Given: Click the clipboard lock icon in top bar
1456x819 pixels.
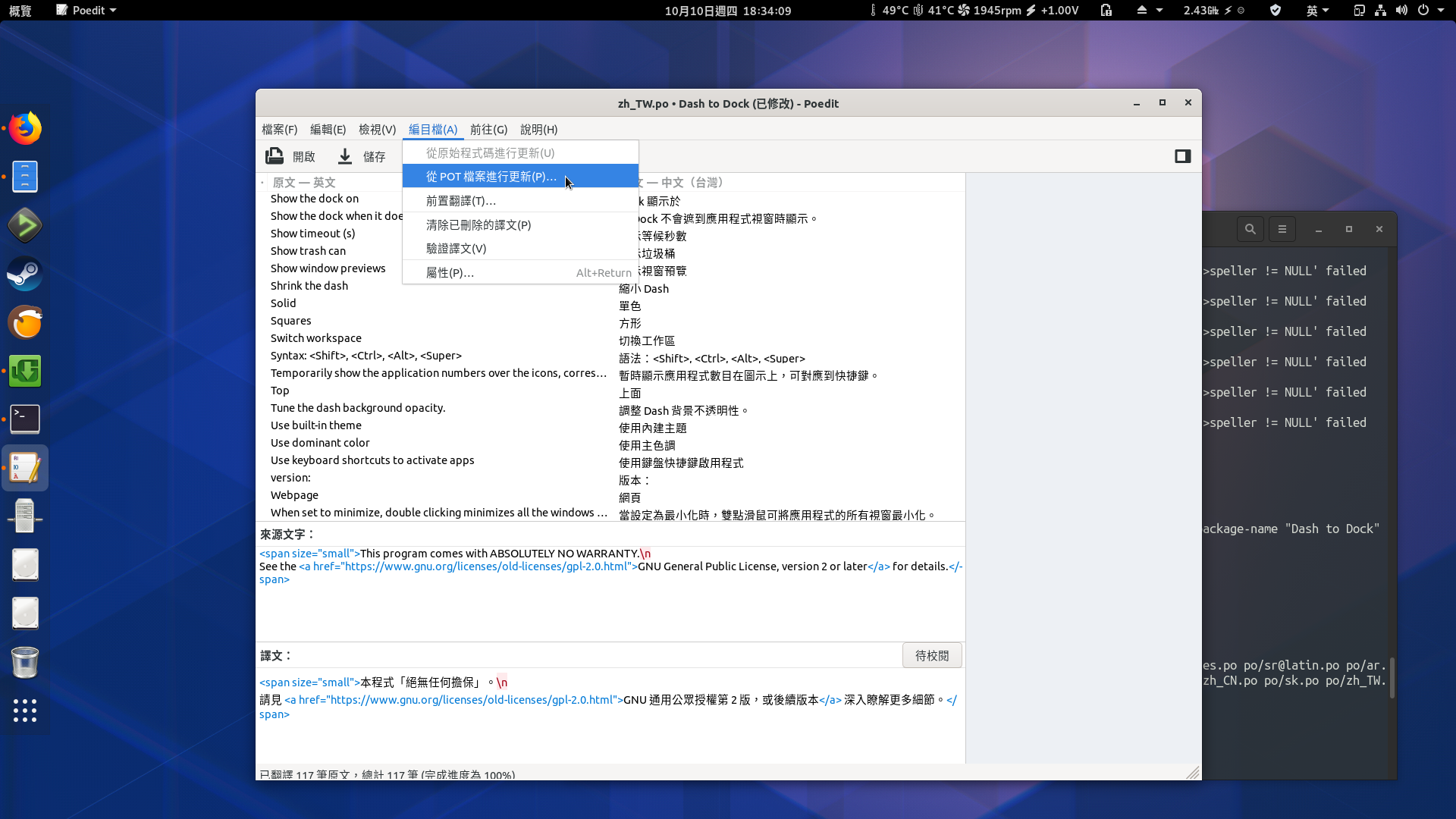Looking at the screenshot, I should tap(1106, 11).
